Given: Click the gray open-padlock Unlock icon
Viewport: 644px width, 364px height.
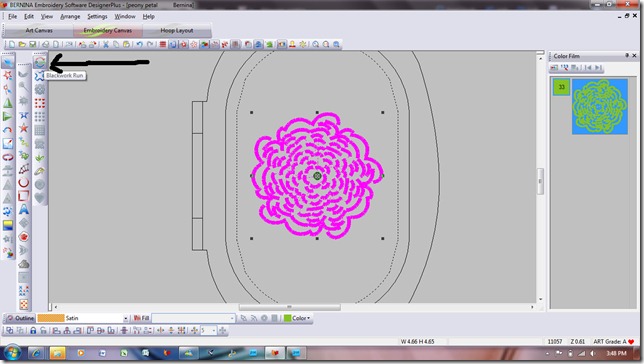Looking at the screenshot, I should [x=43, y=330].
